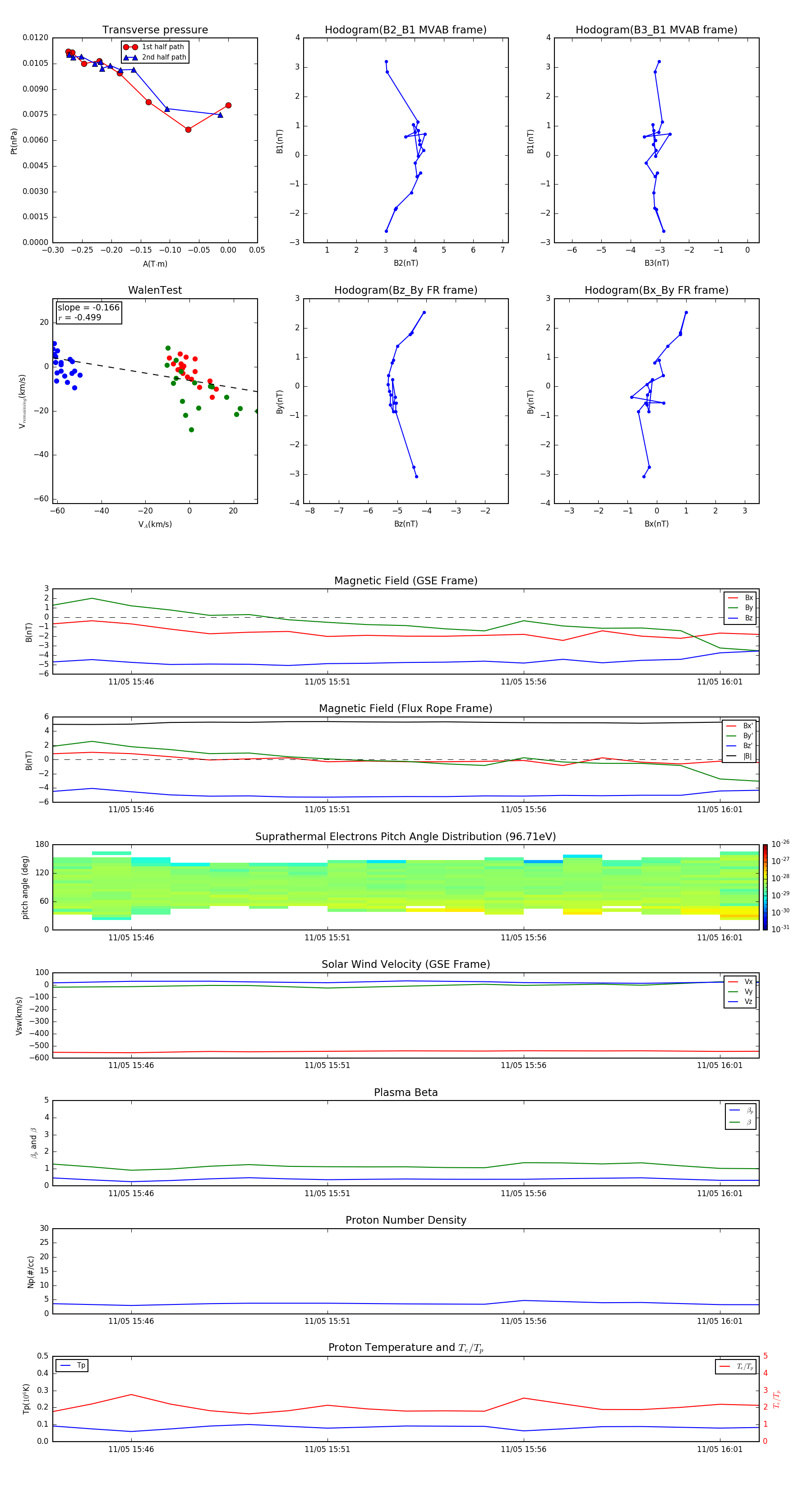The image size is (812, 1489).
Task: Select the Vx entry in the velocity legend
Action: coord(740,981)
